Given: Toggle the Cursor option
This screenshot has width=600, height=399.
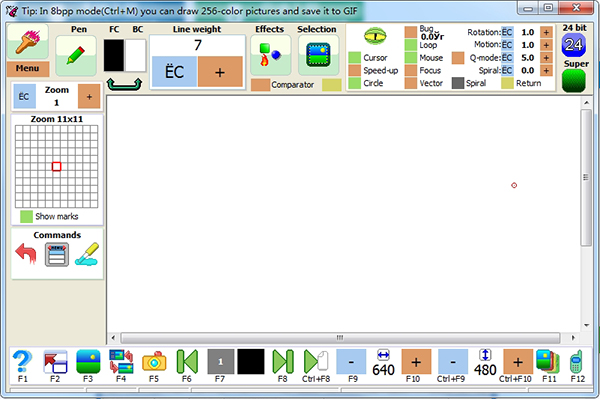Looking at the screenshot, I should point(354,58).
